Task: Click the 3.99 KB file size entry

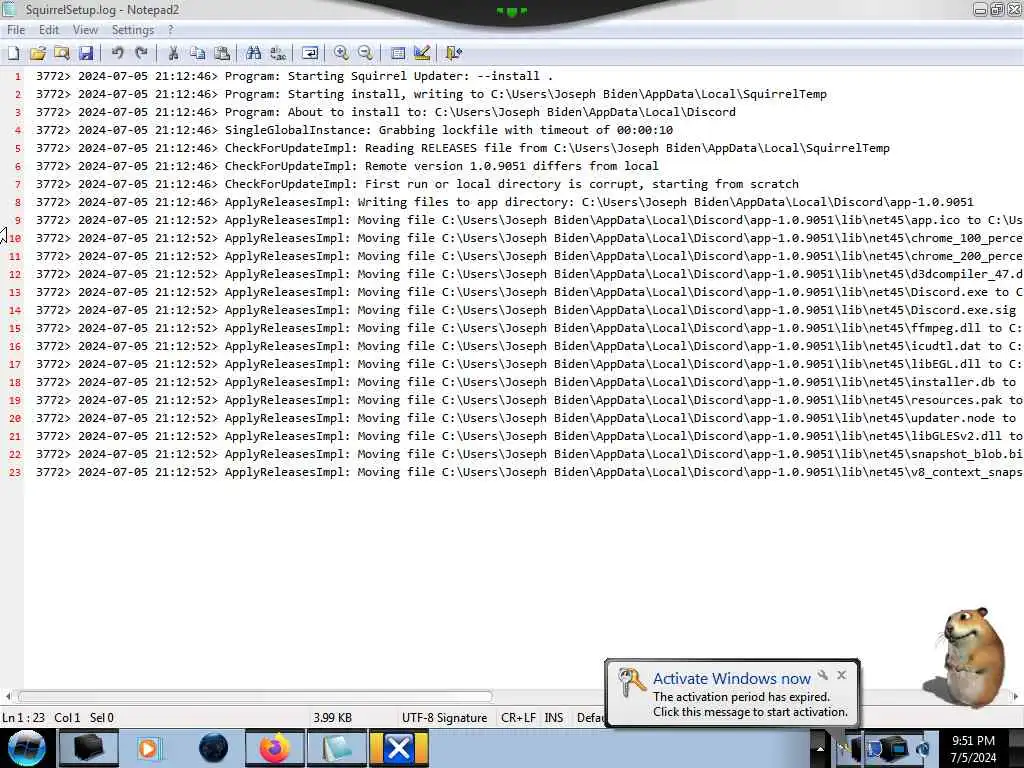Action: [332, 718]
